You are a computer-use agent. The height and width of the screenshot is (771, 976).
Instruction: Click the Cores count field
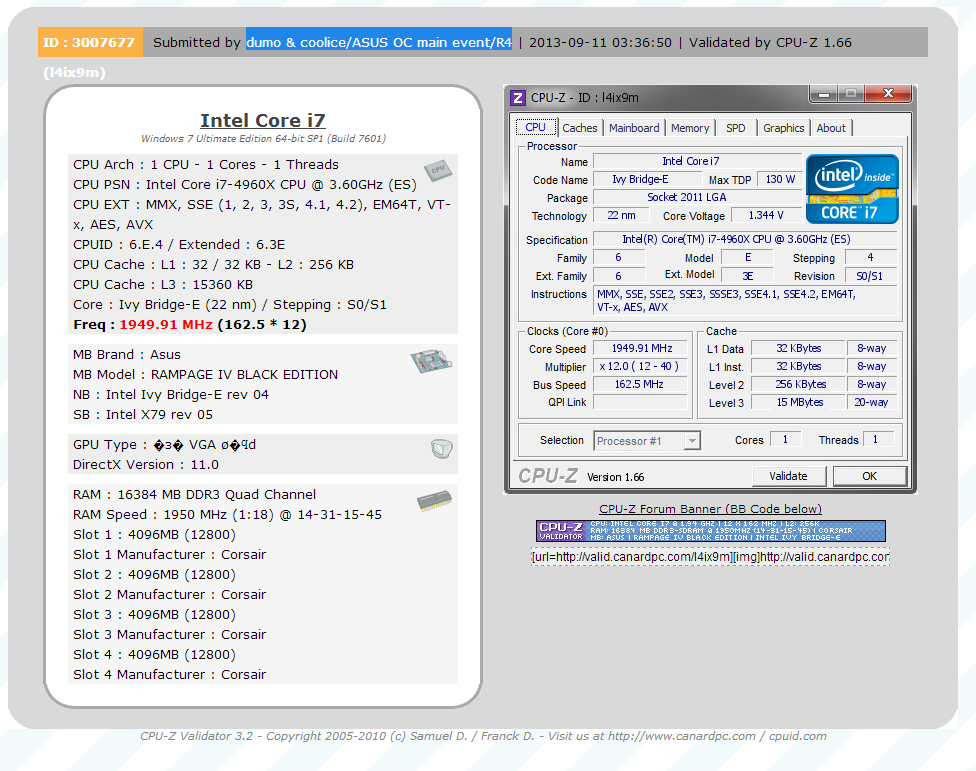click(786, 439)
